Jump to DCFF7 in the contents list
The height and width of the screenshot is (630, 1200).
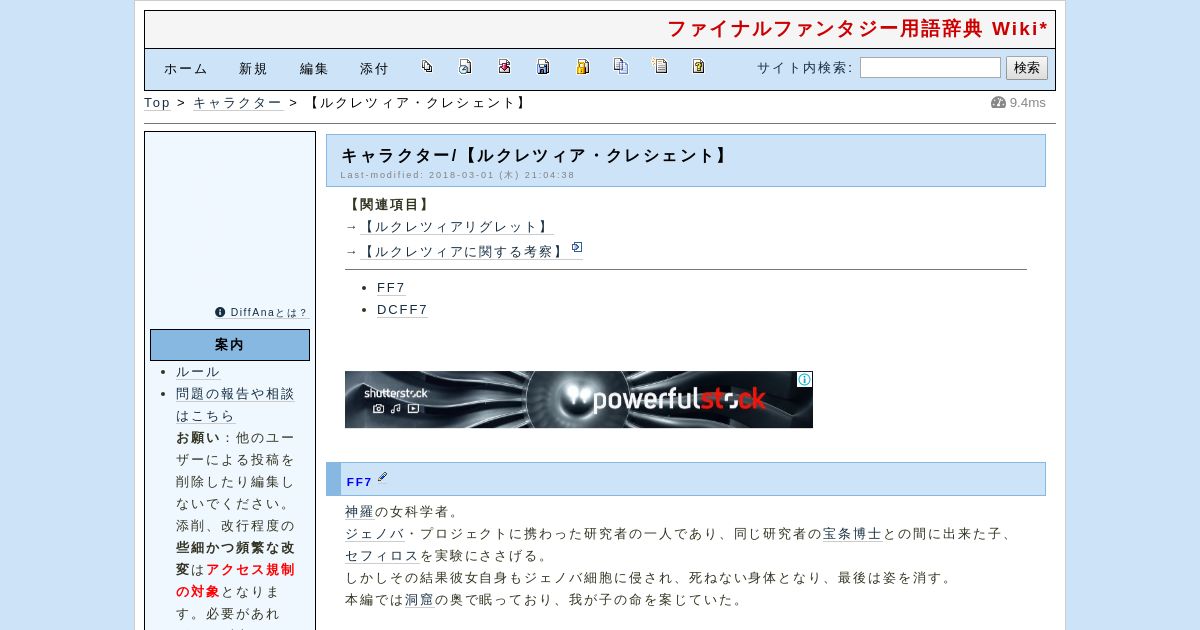[x=402, y=310]
